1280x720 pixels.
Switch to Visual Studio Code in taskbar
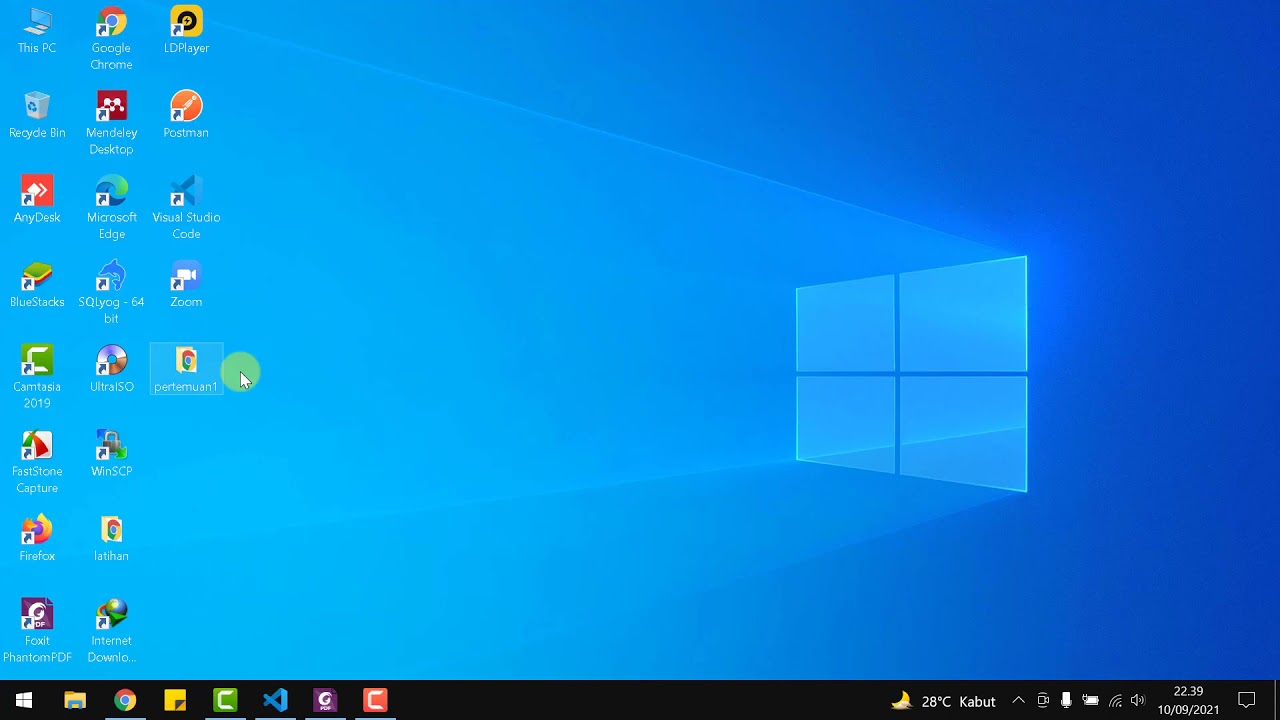[x=275, y=700]
